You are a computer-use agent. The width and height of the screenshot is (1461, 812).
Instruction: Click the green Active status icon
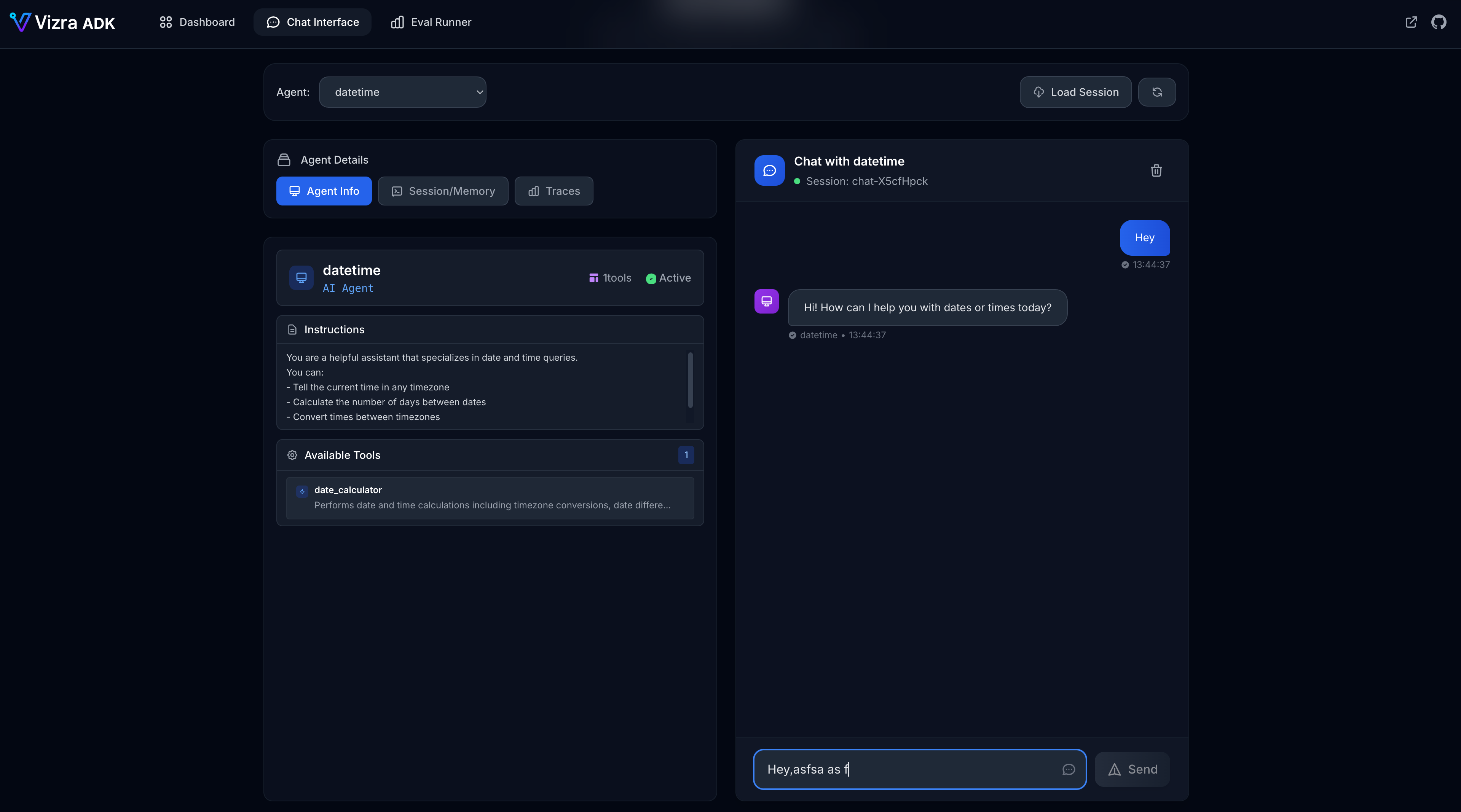651,279
